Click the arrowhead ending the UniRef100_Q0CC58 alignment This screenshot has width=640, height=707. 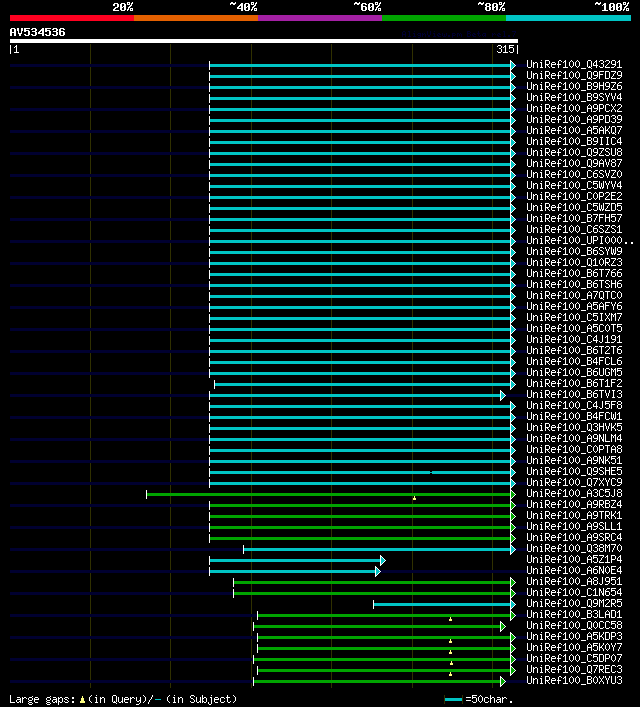click(503, 627)
